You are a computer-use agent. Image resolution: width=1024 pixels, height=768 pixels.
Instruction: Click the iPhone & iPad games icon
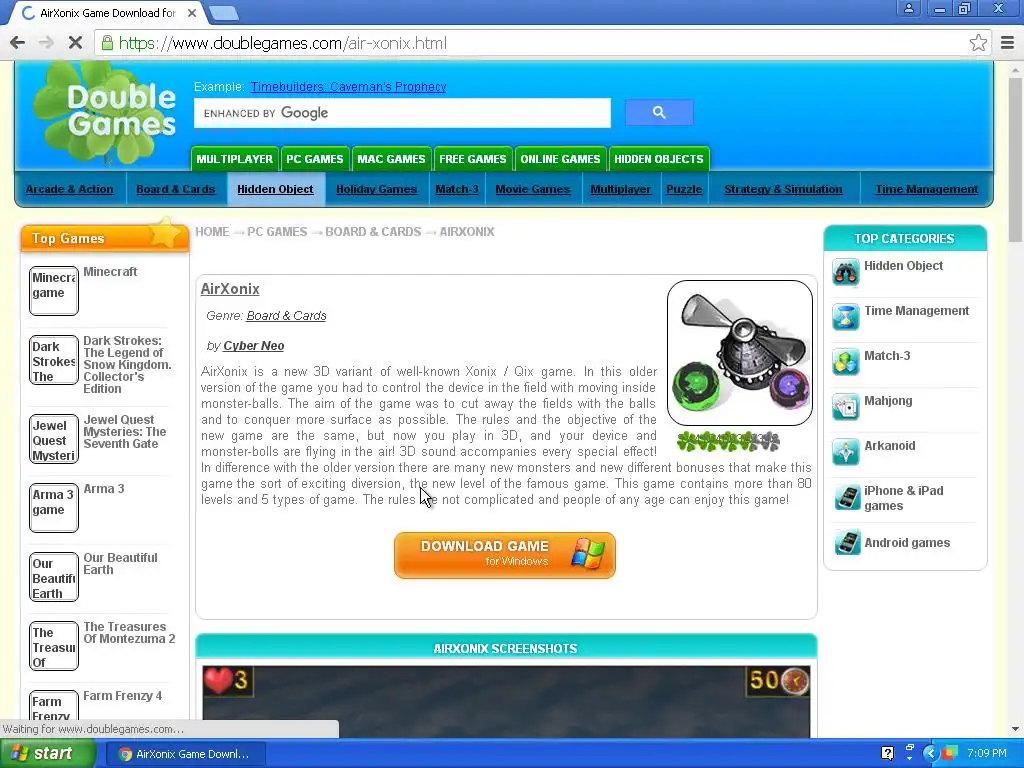coord(847,498)
